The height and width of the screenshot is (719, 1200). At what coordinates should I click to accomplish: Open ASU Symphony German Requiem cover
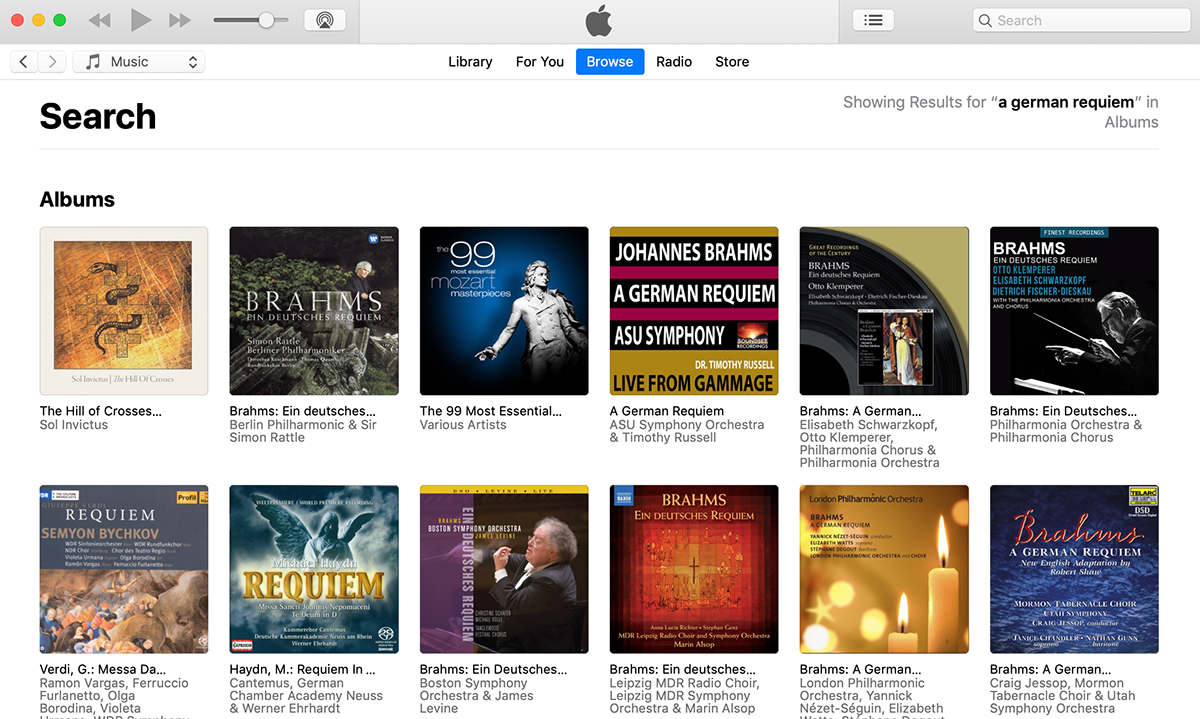(694, 311)
